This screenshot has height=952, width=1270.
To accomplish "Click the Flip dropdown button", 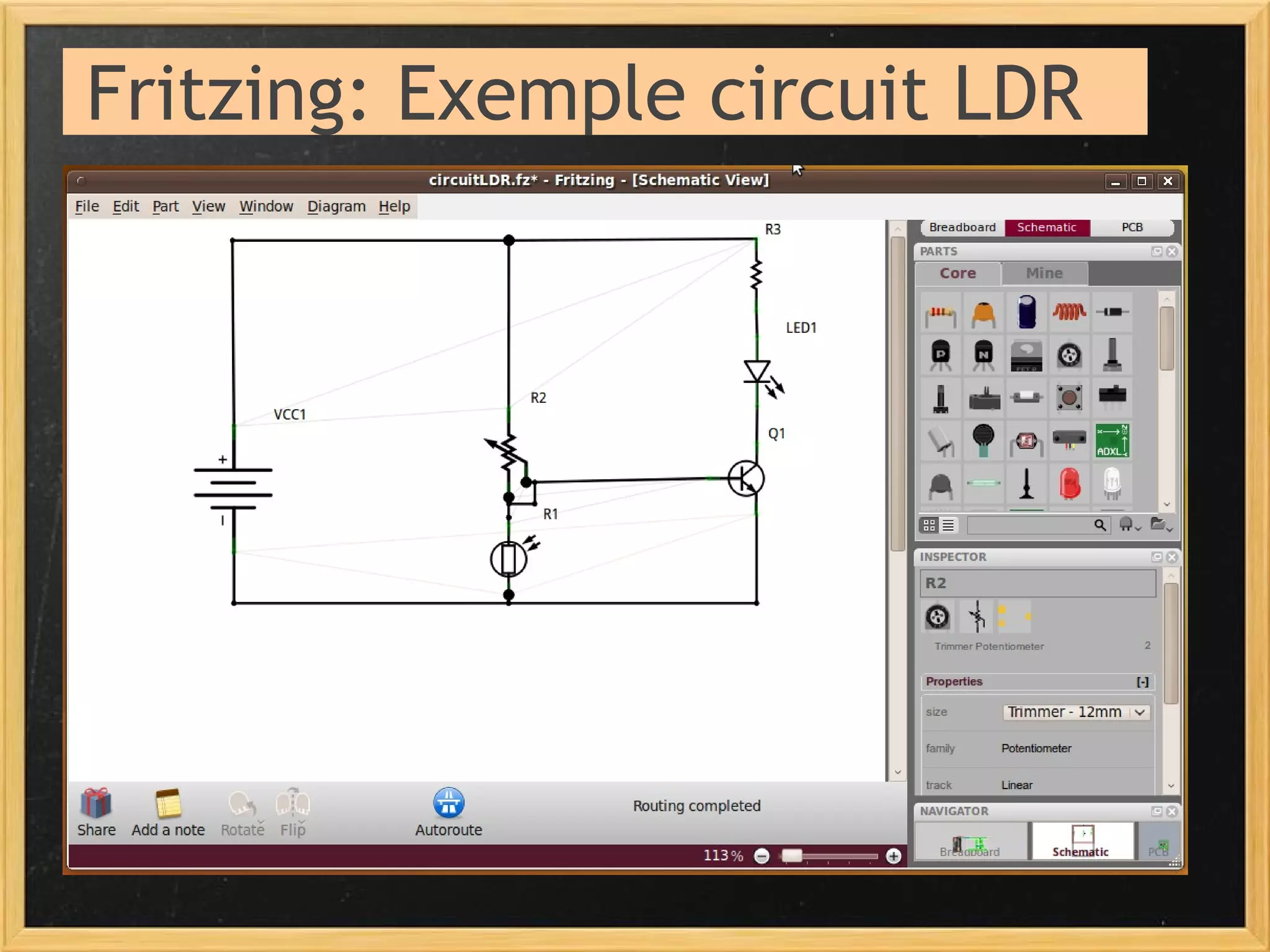I will click(x=293, y=812).
